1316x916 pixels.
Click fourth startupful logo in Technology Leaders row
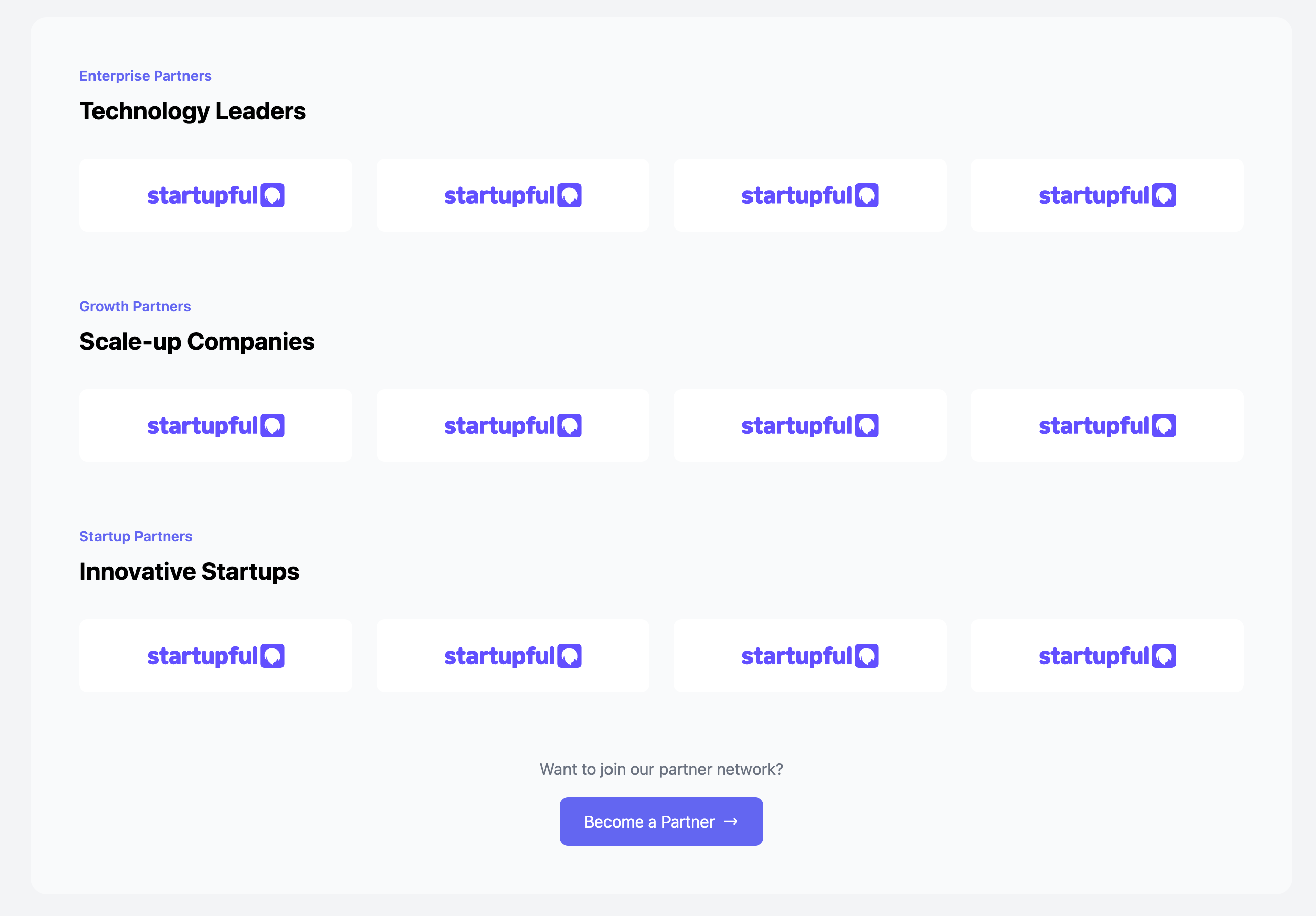pyautogui.click(x=1107, y=196)
